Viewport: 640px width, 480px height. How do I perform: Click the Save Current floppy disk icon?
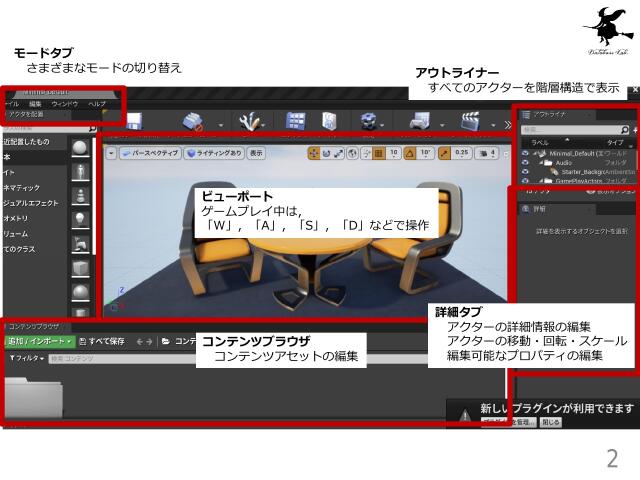(134, 121)
